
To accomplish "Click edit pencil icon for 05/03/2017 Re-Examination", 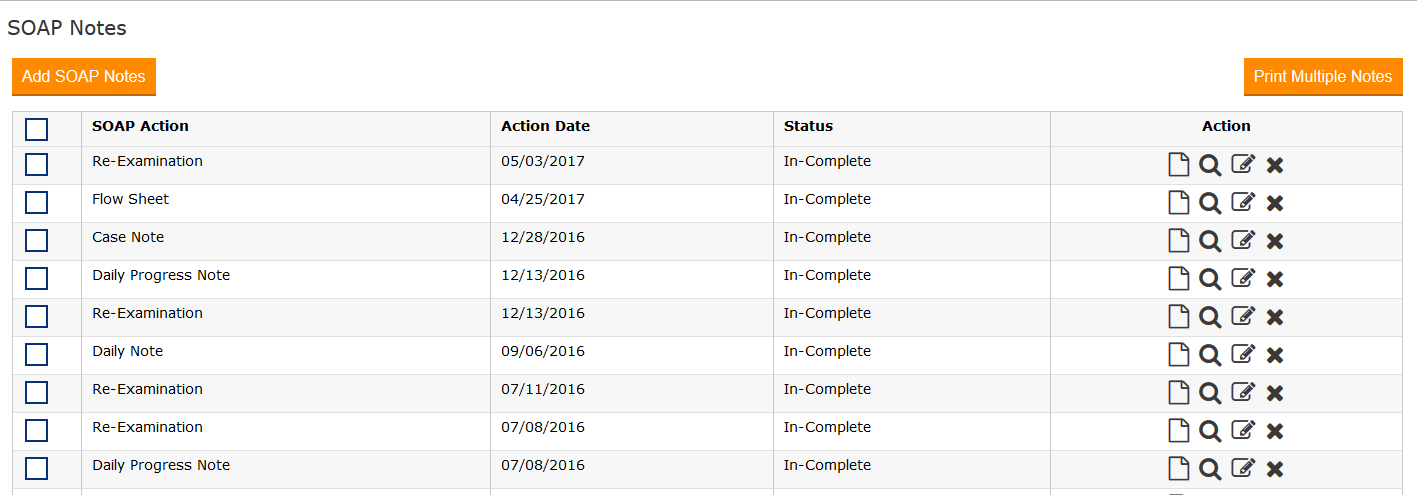I will [1243, 165].
